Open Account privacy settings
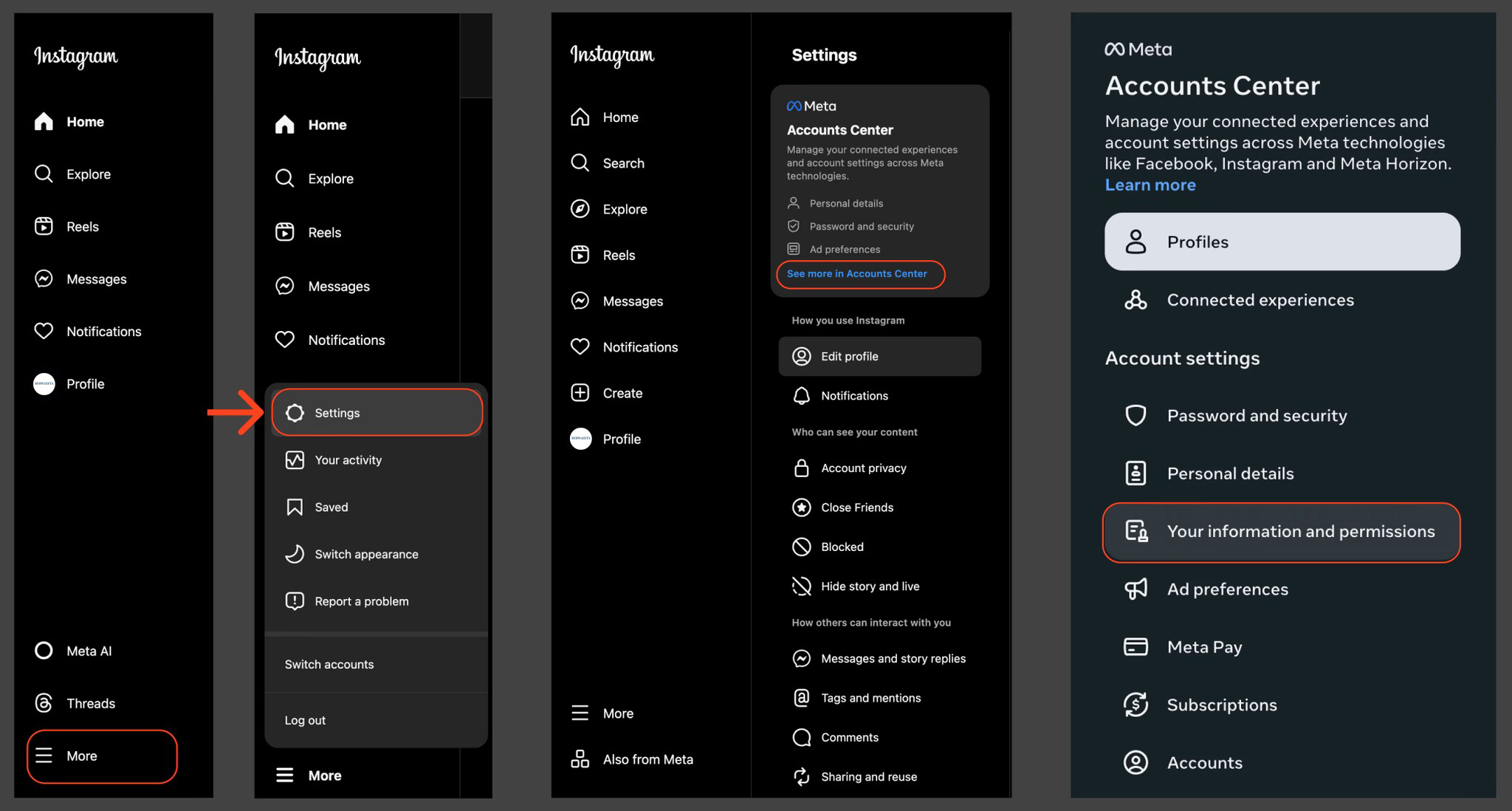This screenshot has height=811, width=1512. coord(863,468)
